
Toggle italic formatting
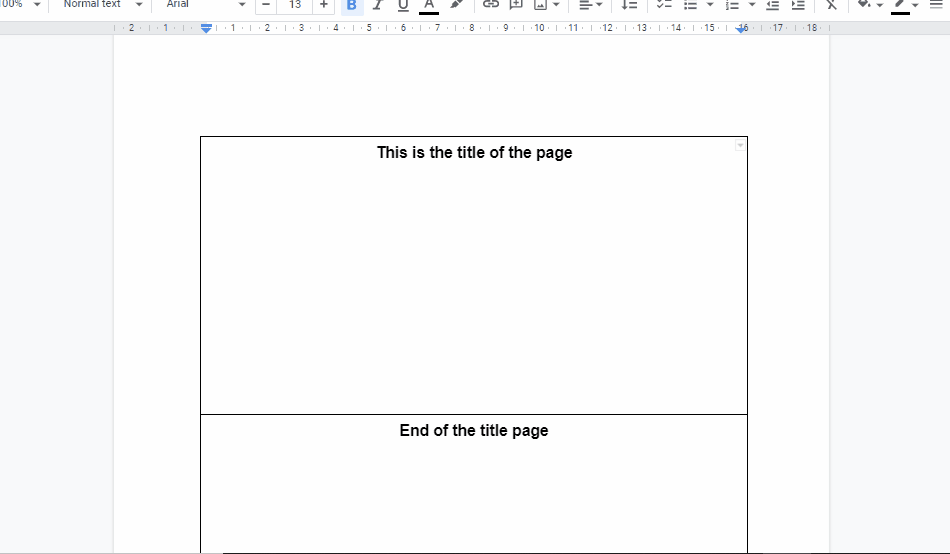(x=377, y=5)
